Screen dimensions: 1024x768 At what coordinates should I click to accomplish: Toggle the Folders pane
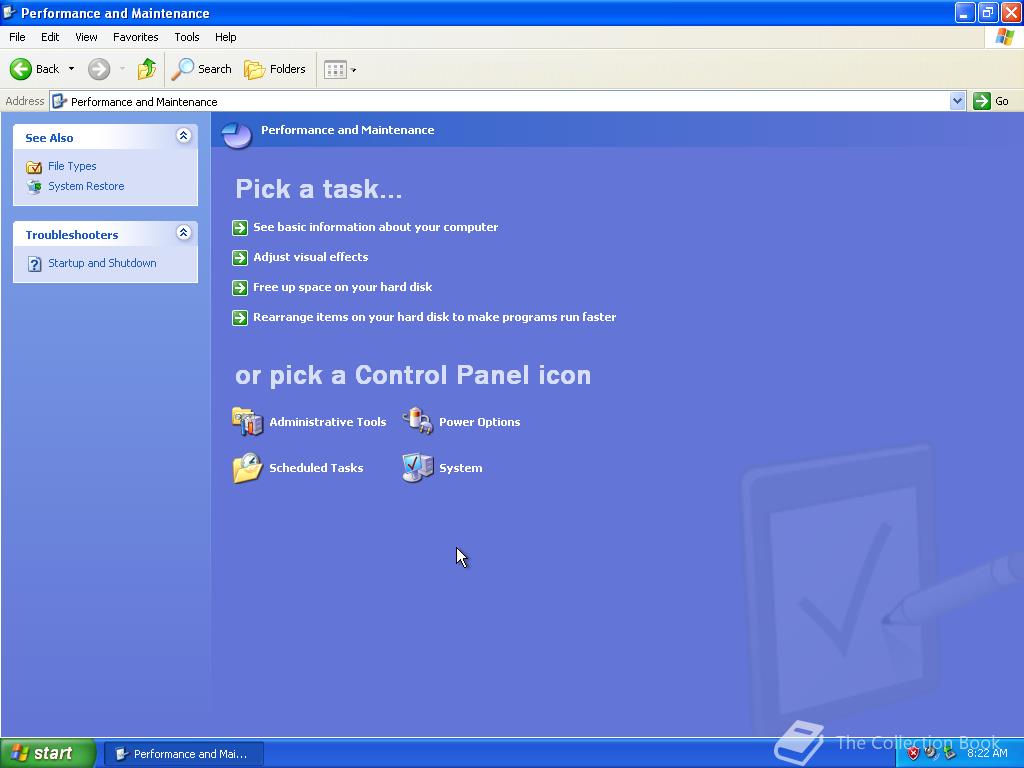tap(274, 69)
